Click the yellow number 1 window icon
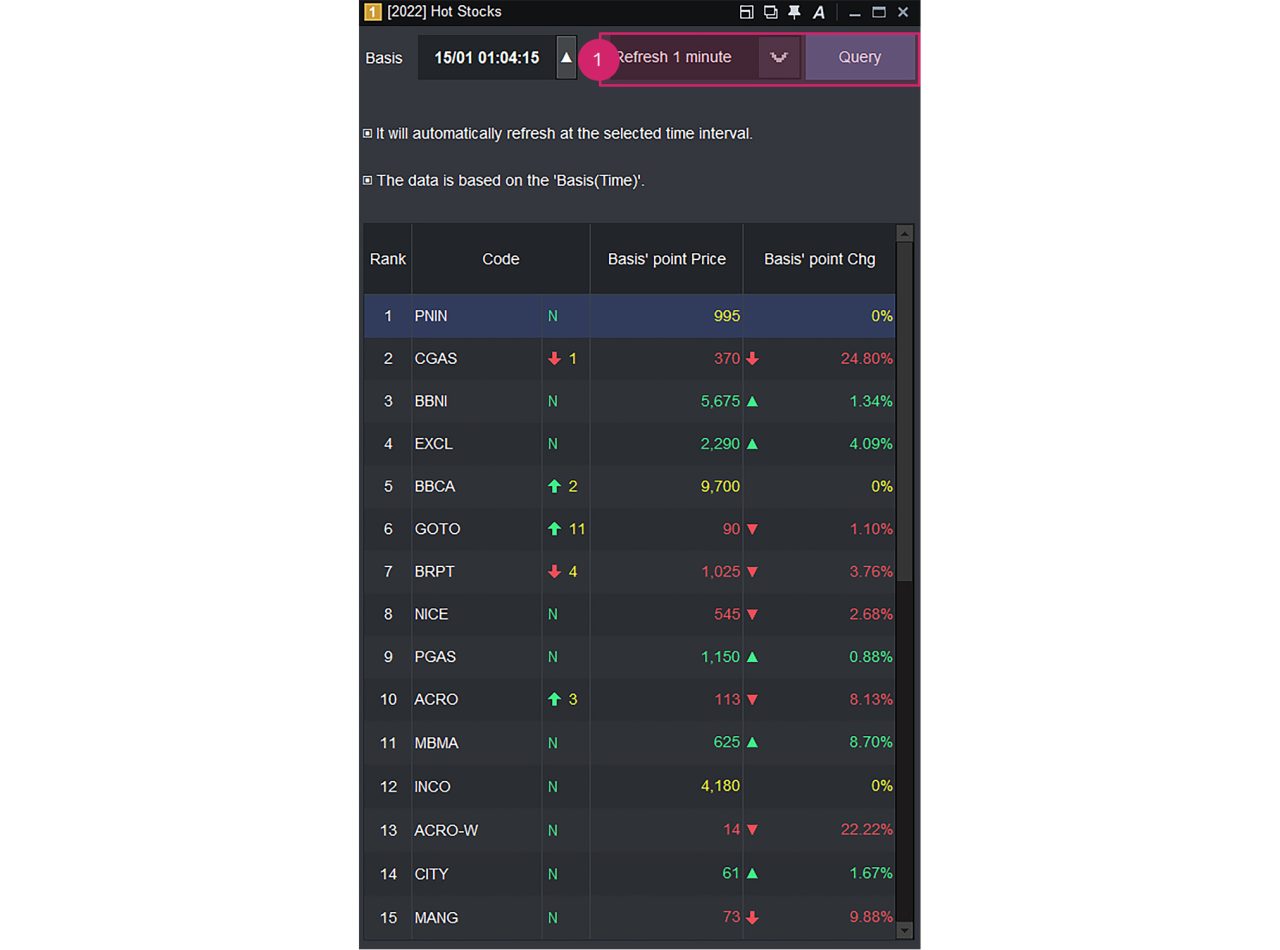The image size is (1280, 950). click(372, 12)
